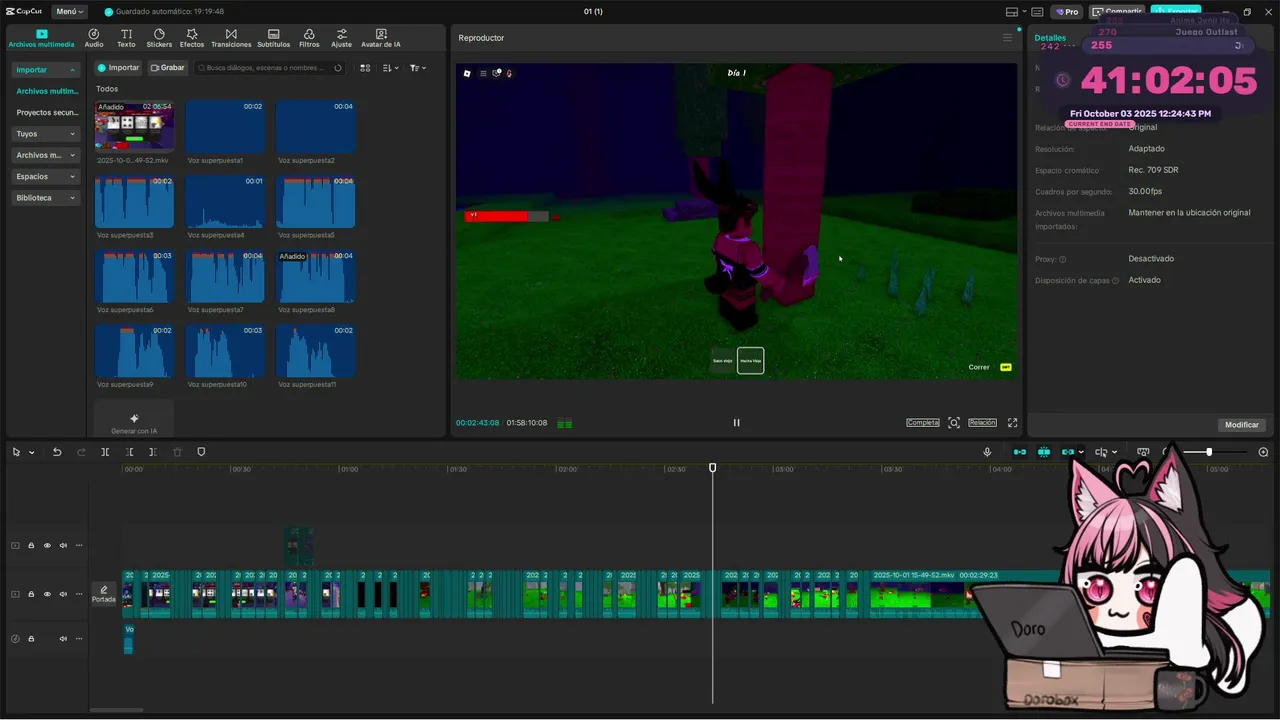Switch the media library to grid view

click(x=365, y=68)
